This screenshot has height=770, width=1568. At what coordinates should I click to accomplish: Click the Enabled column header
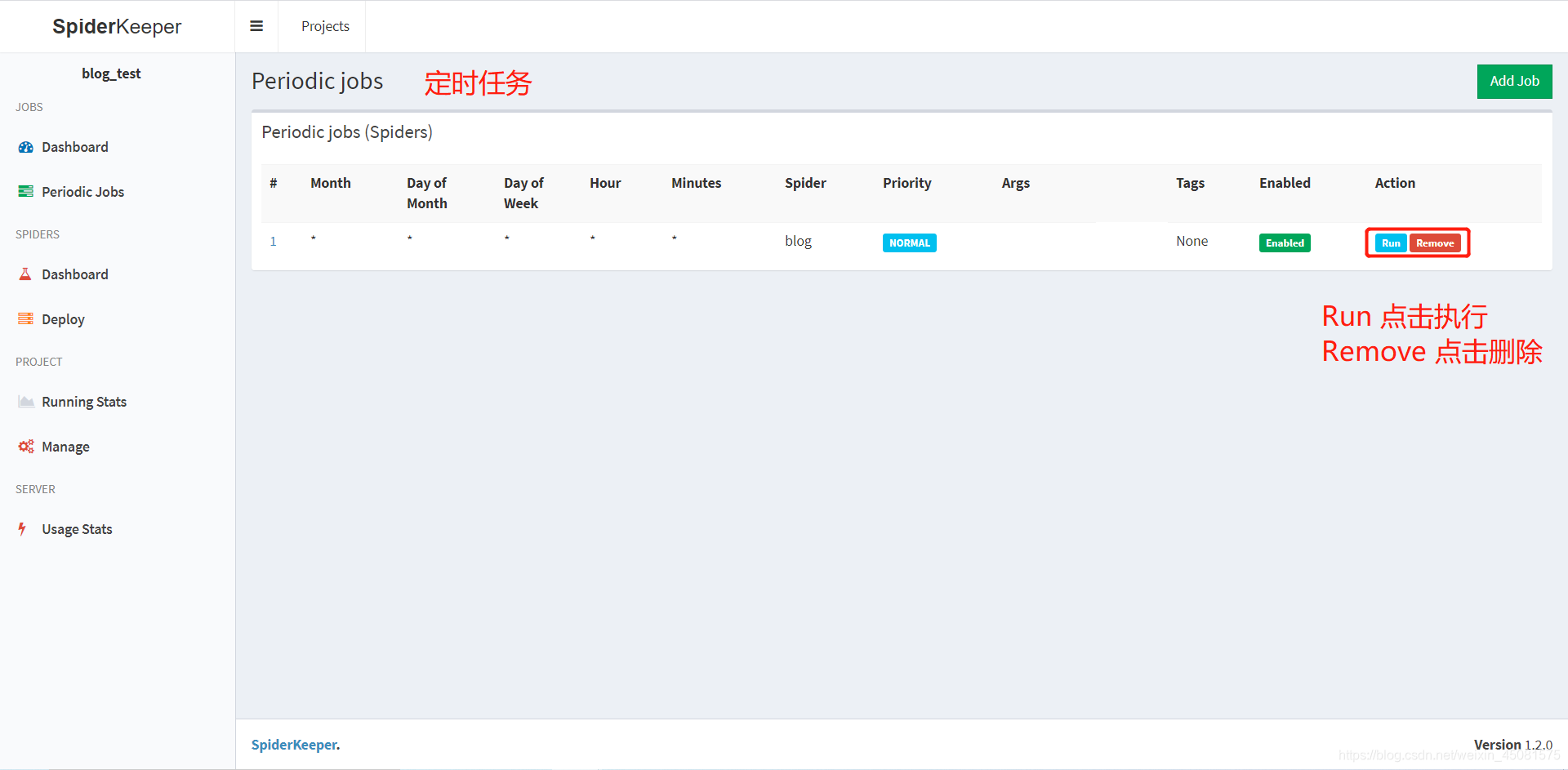(x=1285, y=183)
